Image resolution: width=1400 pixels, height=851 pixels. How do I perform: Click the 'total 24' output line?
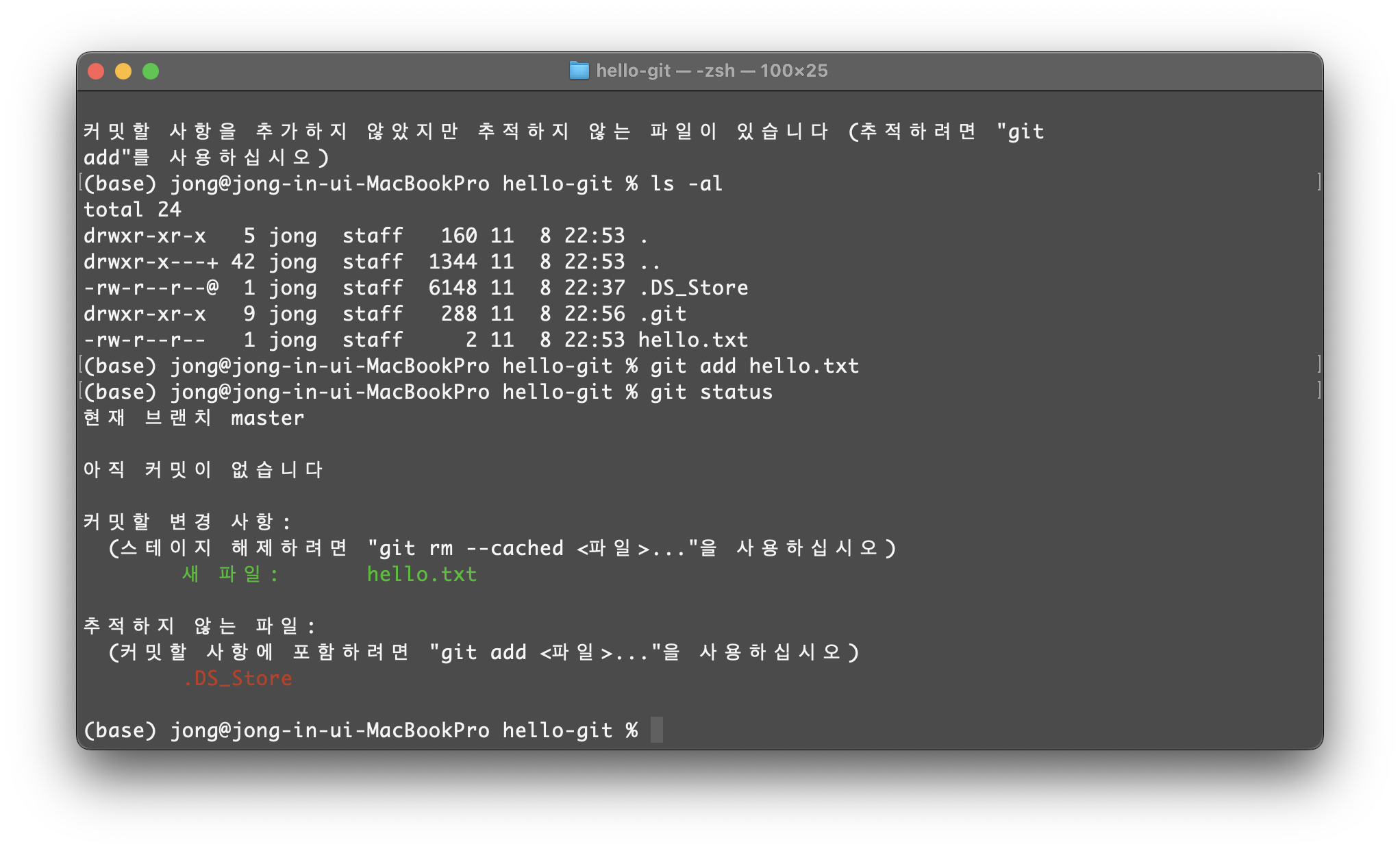[x=132, y=210]
